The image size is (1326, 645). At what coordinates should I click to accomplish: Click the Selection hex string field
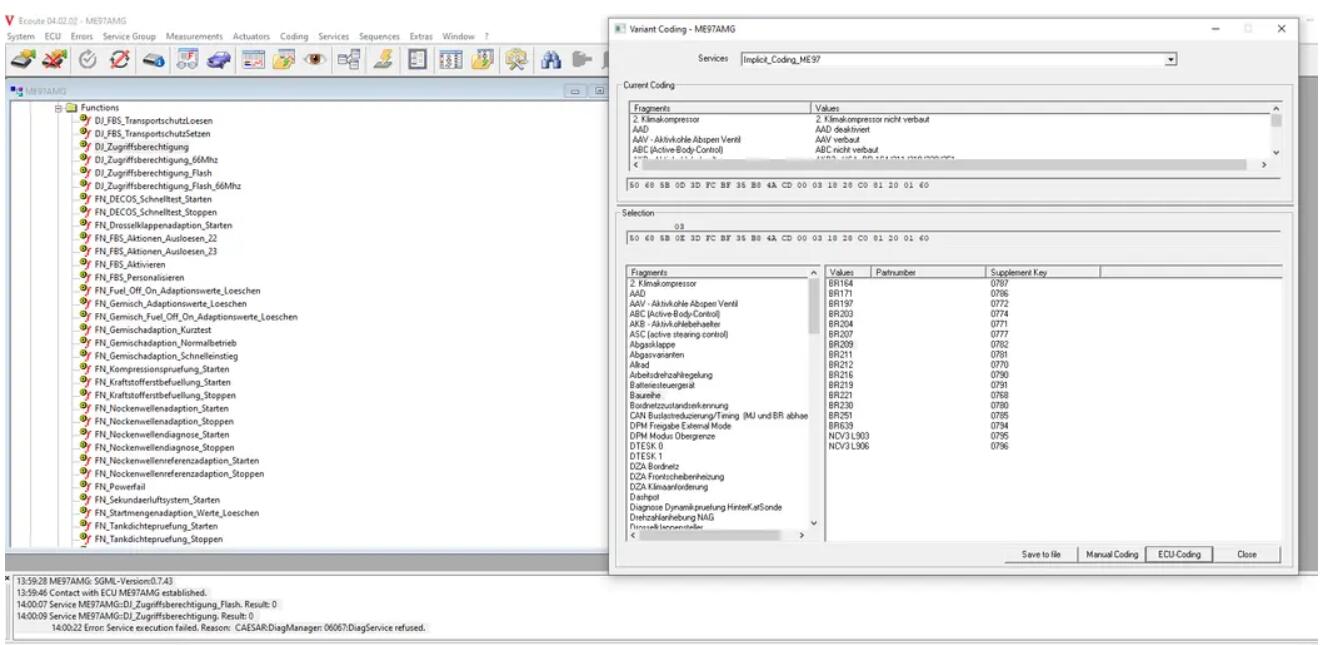click(951, 238)
